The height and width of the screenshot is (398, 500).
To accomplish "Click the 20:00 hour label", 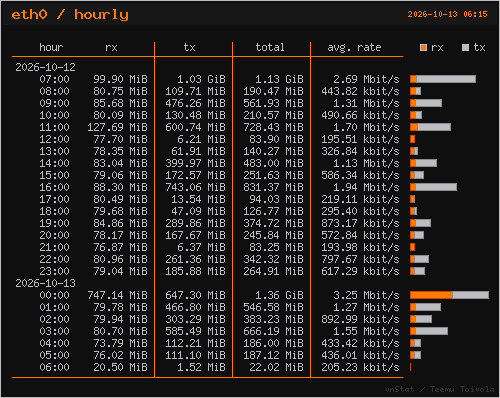I will 54,235.
